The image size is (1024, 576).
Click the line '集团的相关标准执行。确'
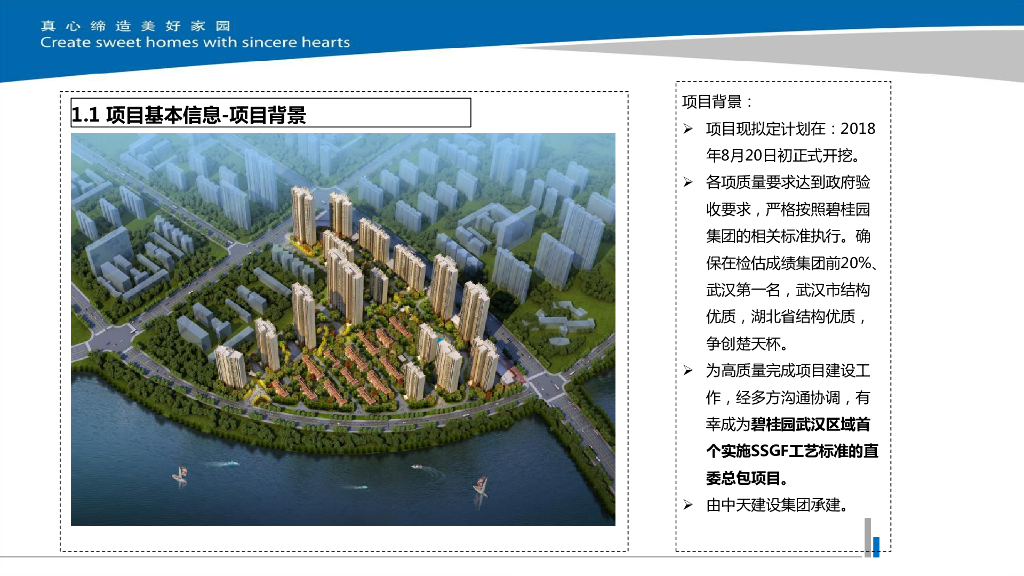coord(788,236)
